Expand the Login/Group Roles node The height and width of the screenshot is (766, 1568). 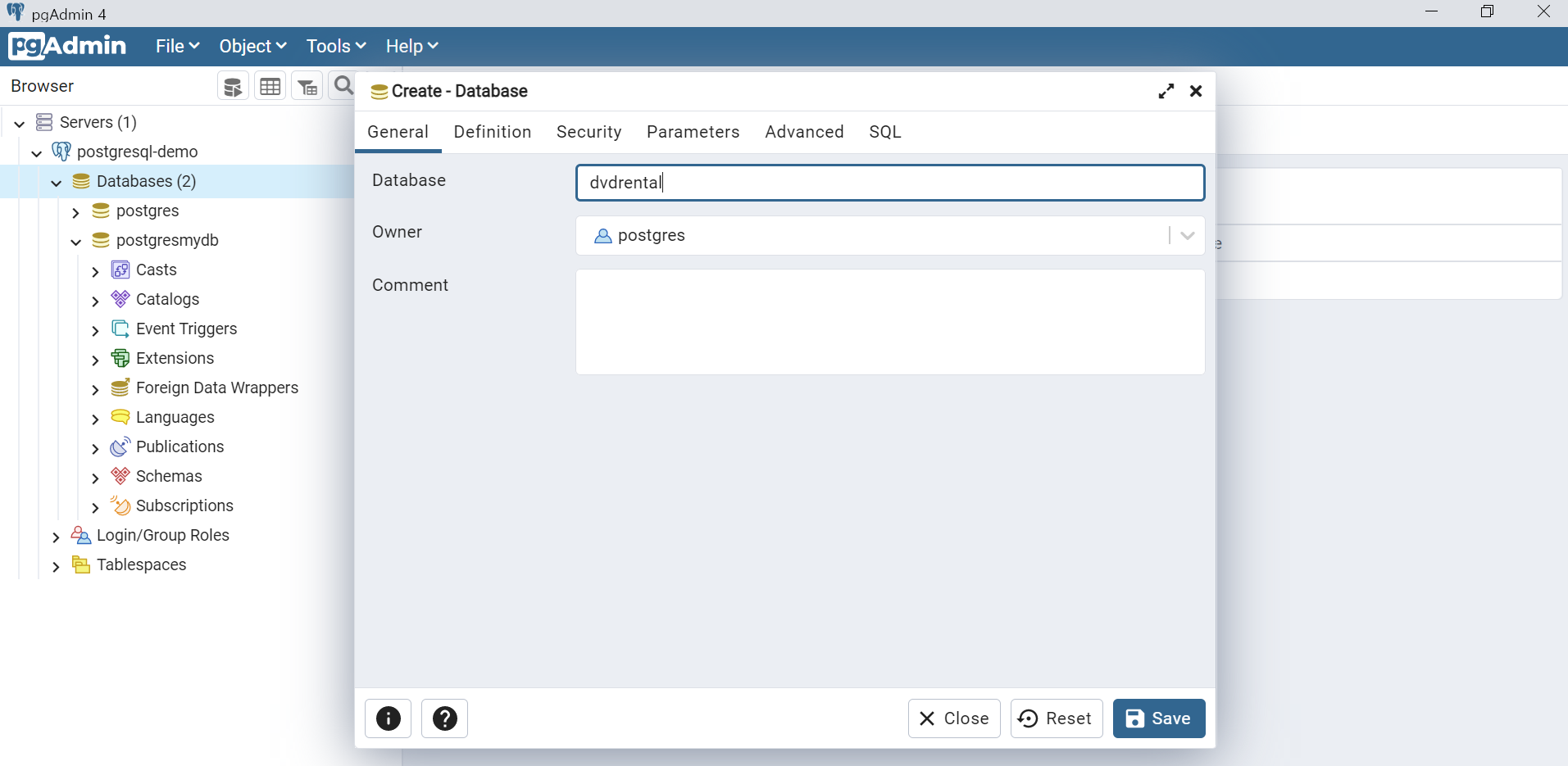pyautogui.click(x=56, y=537)
